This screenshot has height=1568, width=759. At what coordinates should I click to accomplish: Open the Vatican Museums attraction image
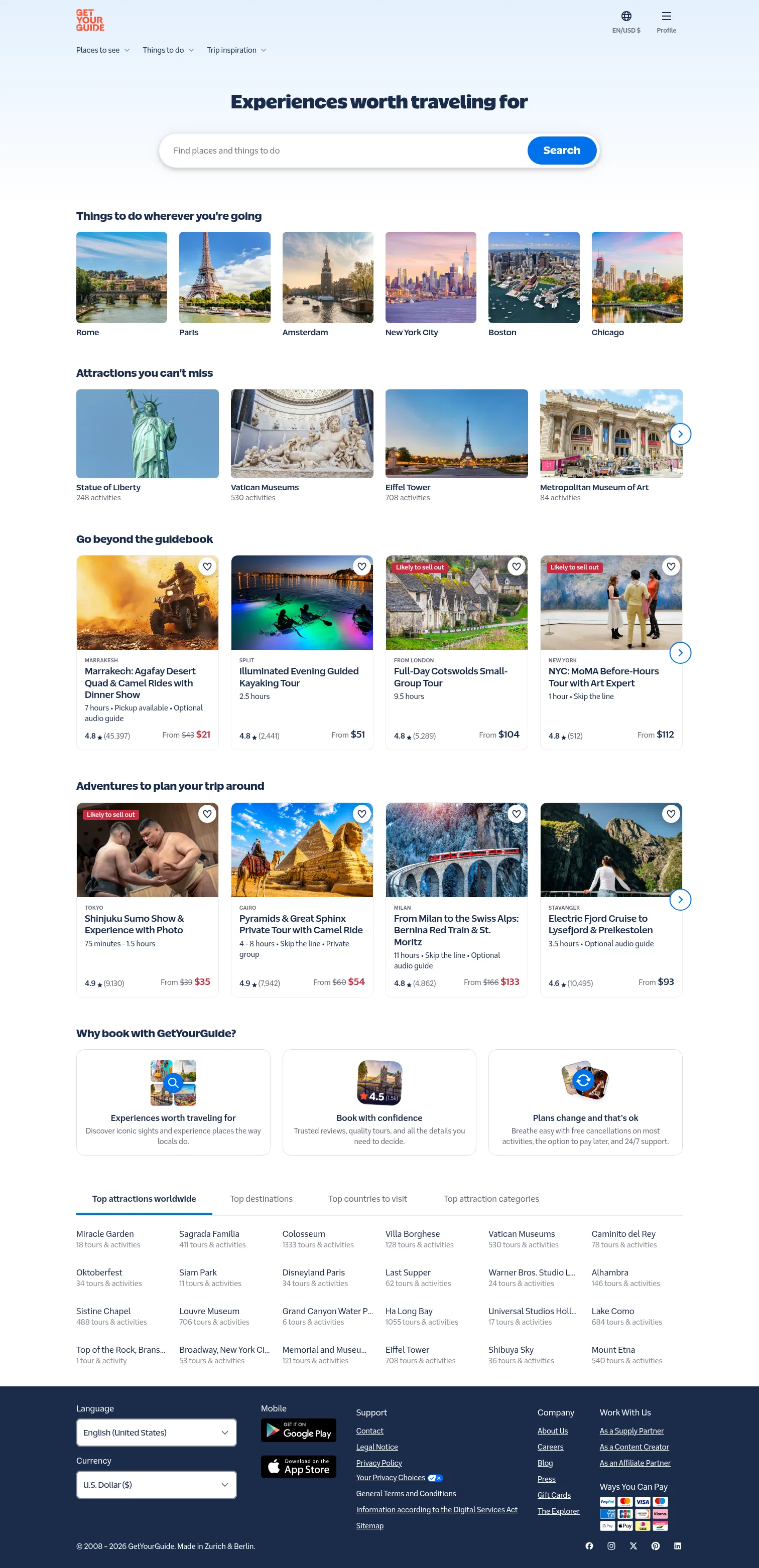click(x=302, y=434)
